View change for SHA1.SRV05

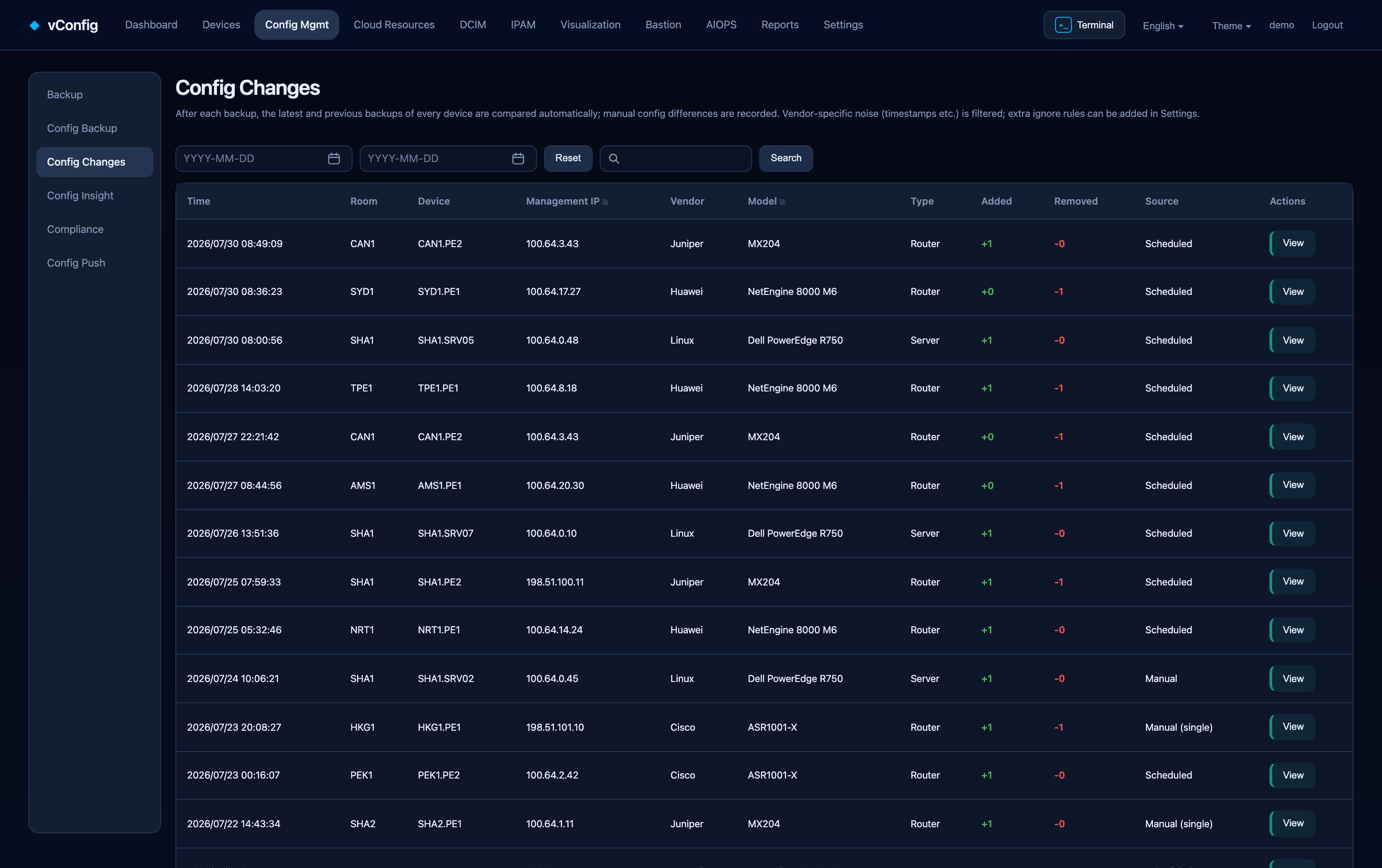tap(1292, 340)
